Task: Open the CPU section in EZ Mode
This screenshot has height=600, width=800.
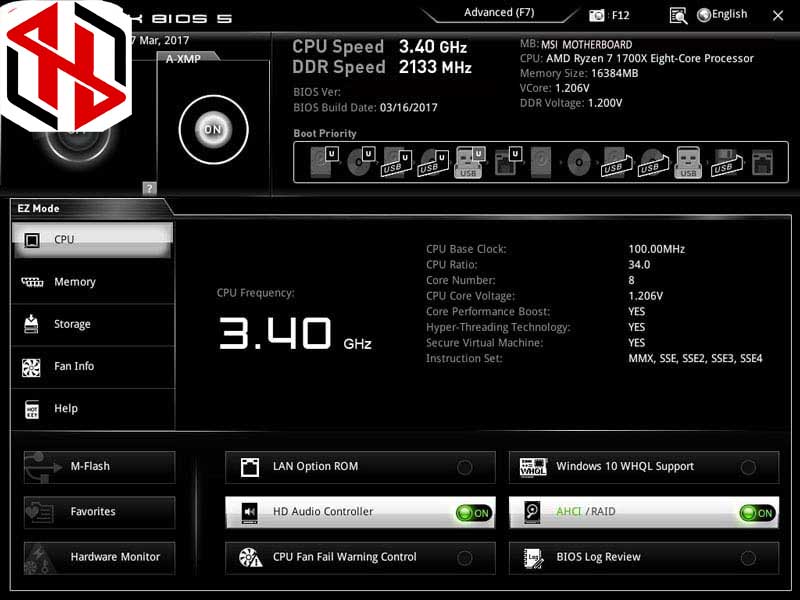Action: pos(92,240)
